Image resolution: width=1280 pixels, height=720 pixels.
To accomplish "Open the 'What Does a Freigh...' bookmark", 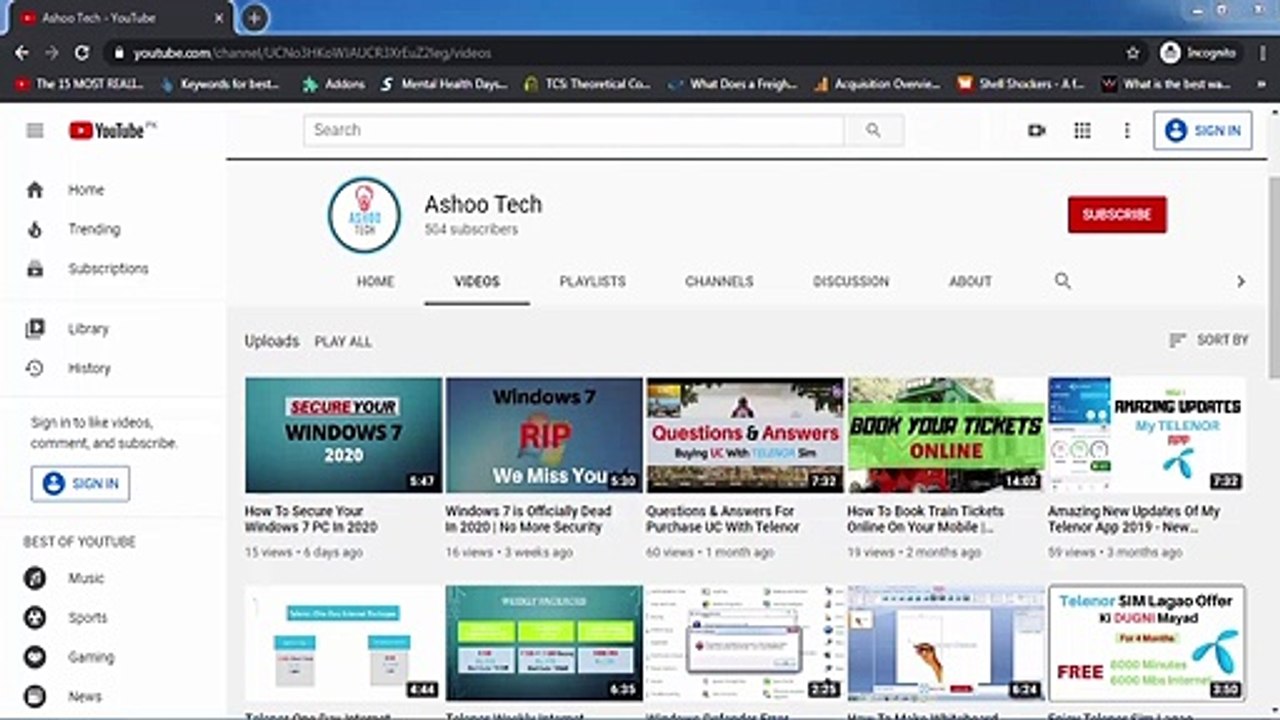I will point(734,84).
